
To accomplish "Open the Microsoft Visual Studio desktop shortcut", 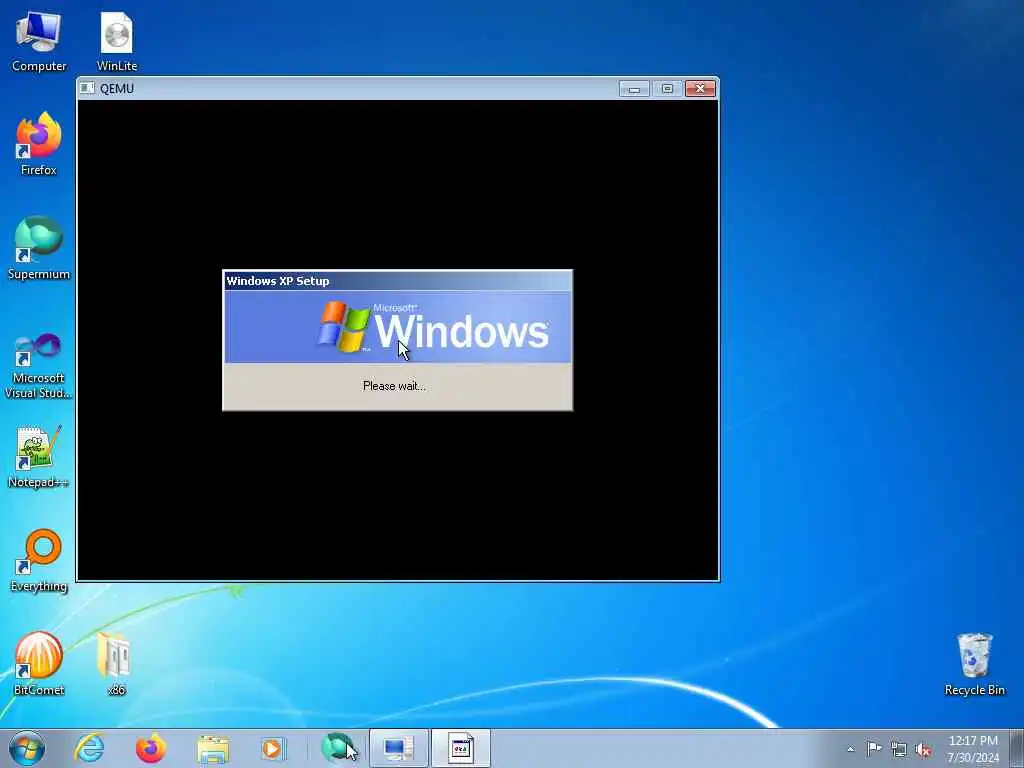I will pyautogui.click(x=39, y=366).
